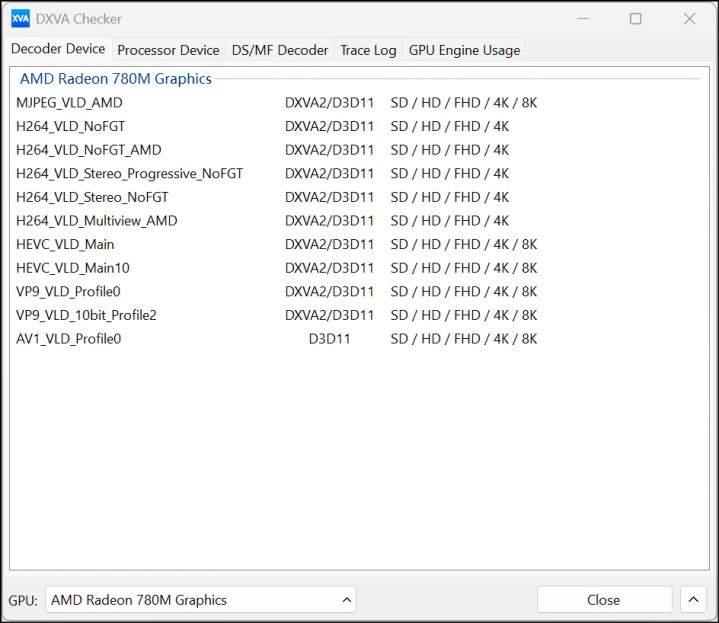Select the VP9_VLD_Profile0 entry
719x623 pixels.
69,292
